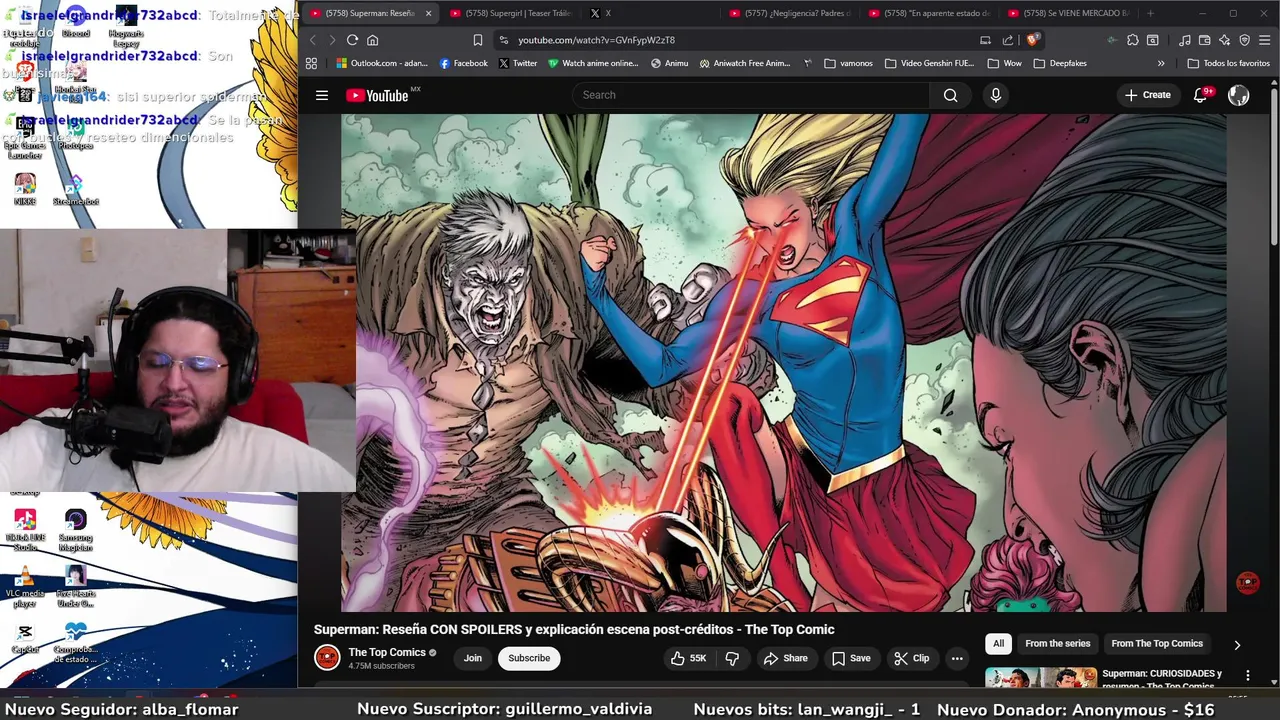1280x720 pixels.
Task: Go back in browser history
Action: pyautogui.click(x=312, y=40)
